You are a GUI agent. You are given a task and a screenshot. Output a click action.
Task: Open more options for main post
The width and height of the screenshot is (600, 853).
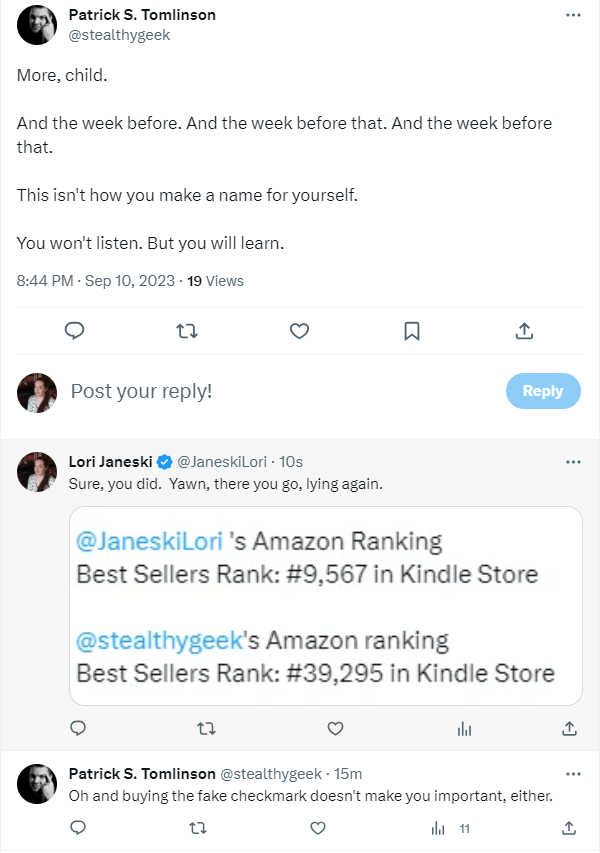pyautogui.click(x=572, y=16)
